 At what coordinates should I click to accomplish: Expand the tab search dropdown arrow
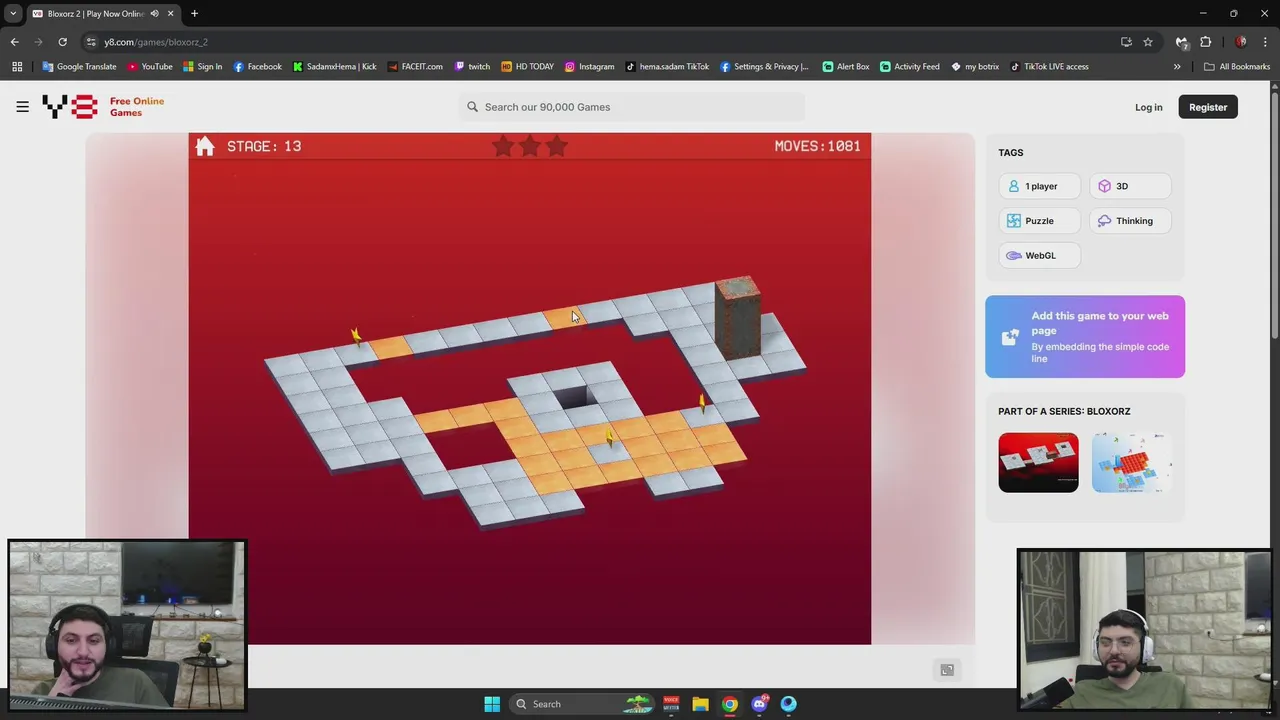tap(13, 14)
